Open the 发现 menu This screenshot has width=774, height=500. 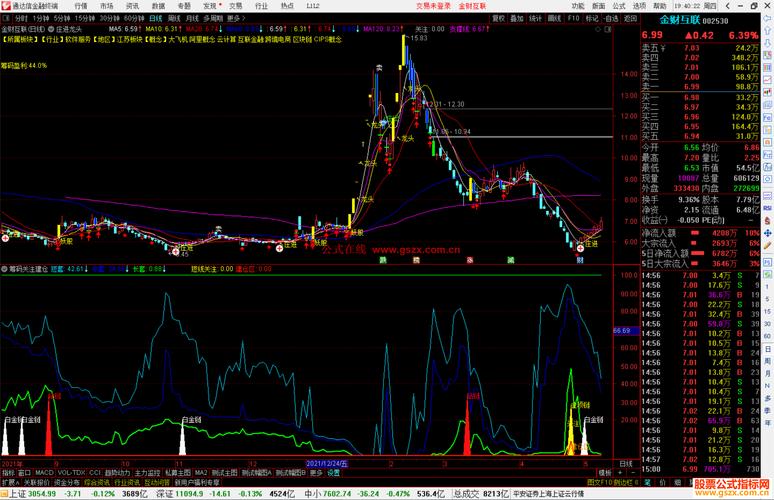click(210, 6)
